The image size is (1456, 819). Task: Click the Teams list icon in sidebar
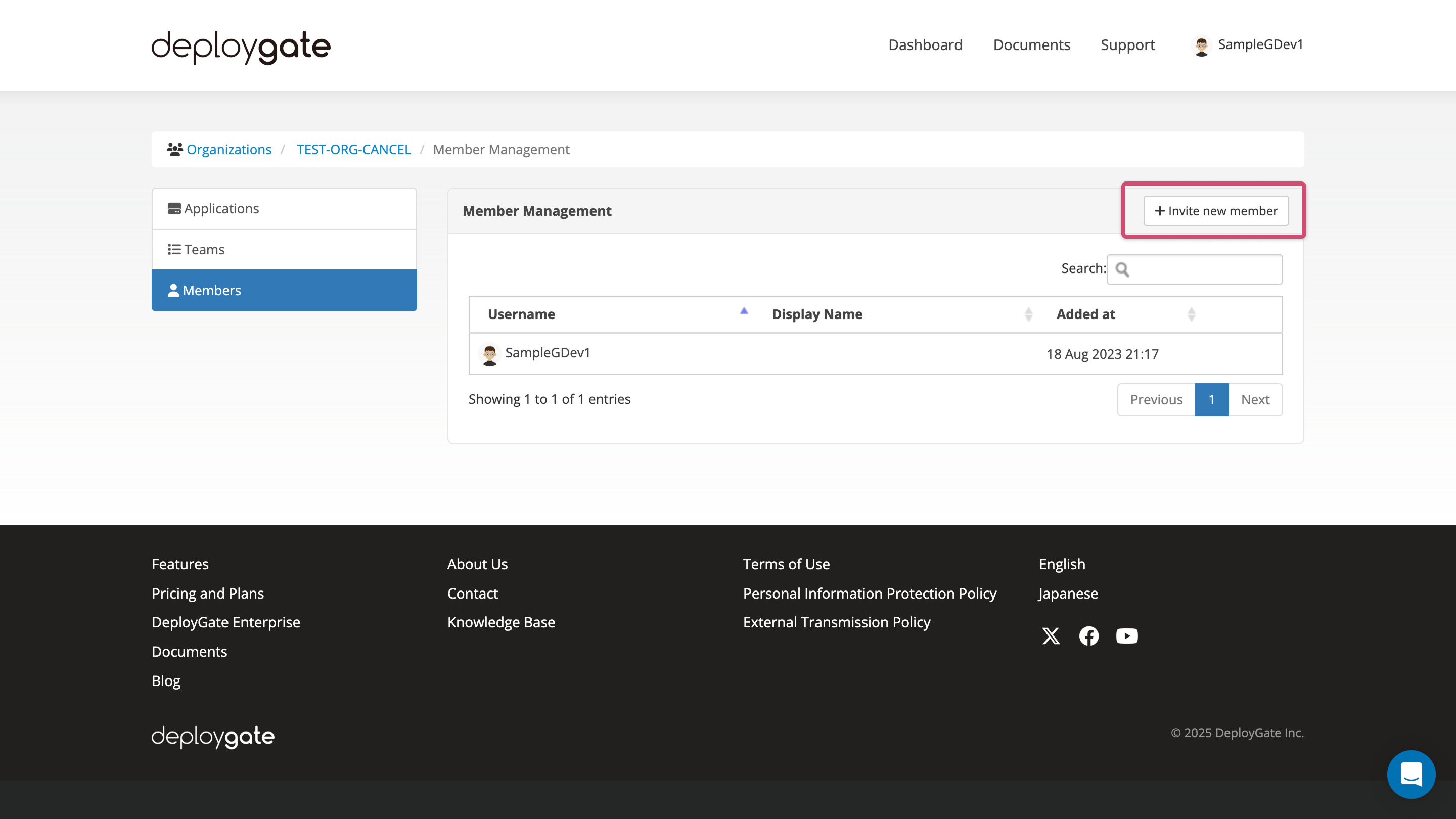point(174,249)
